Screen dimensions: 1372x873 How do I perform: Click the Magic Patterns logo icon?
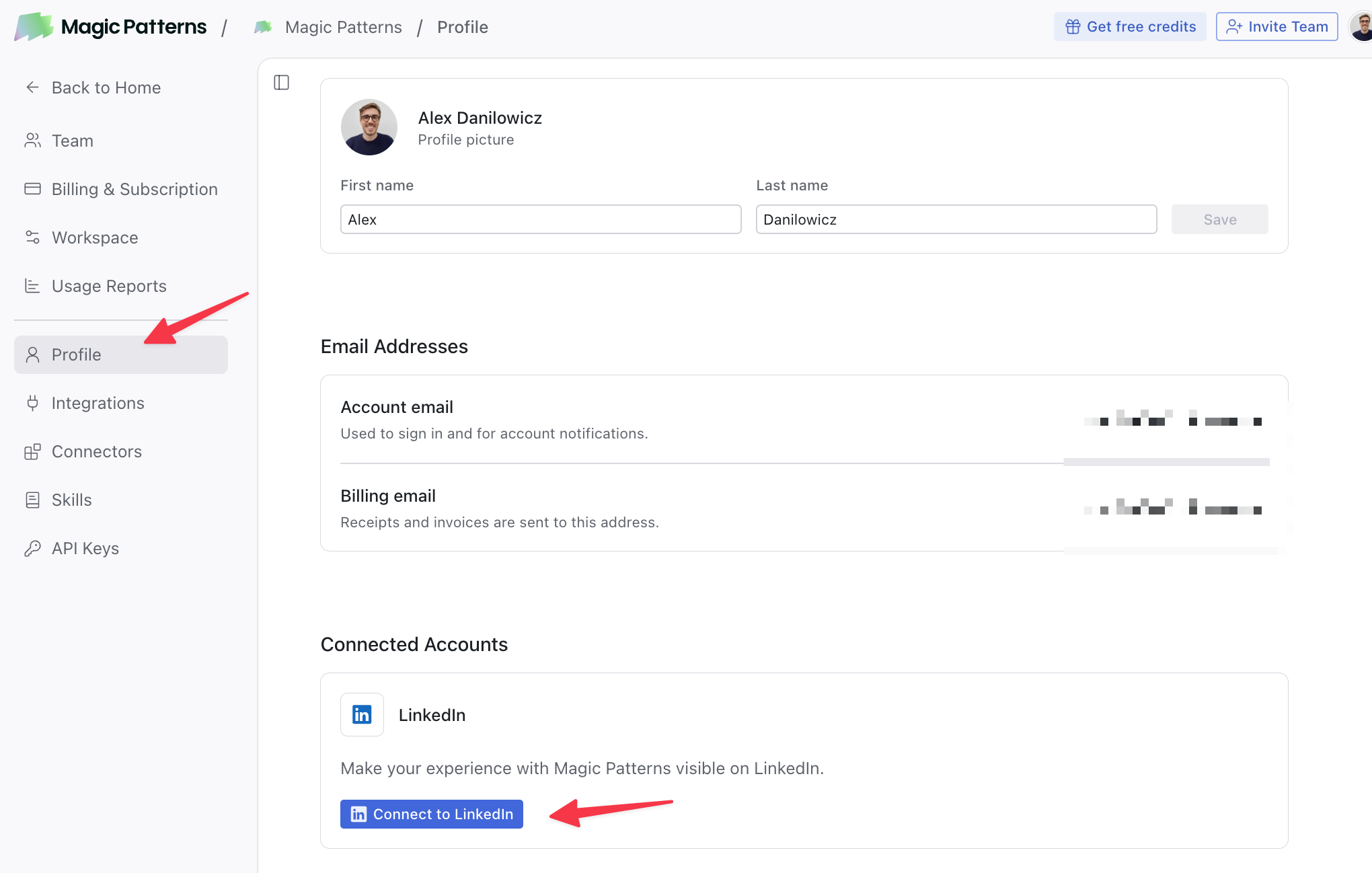[x=34, y=27]
